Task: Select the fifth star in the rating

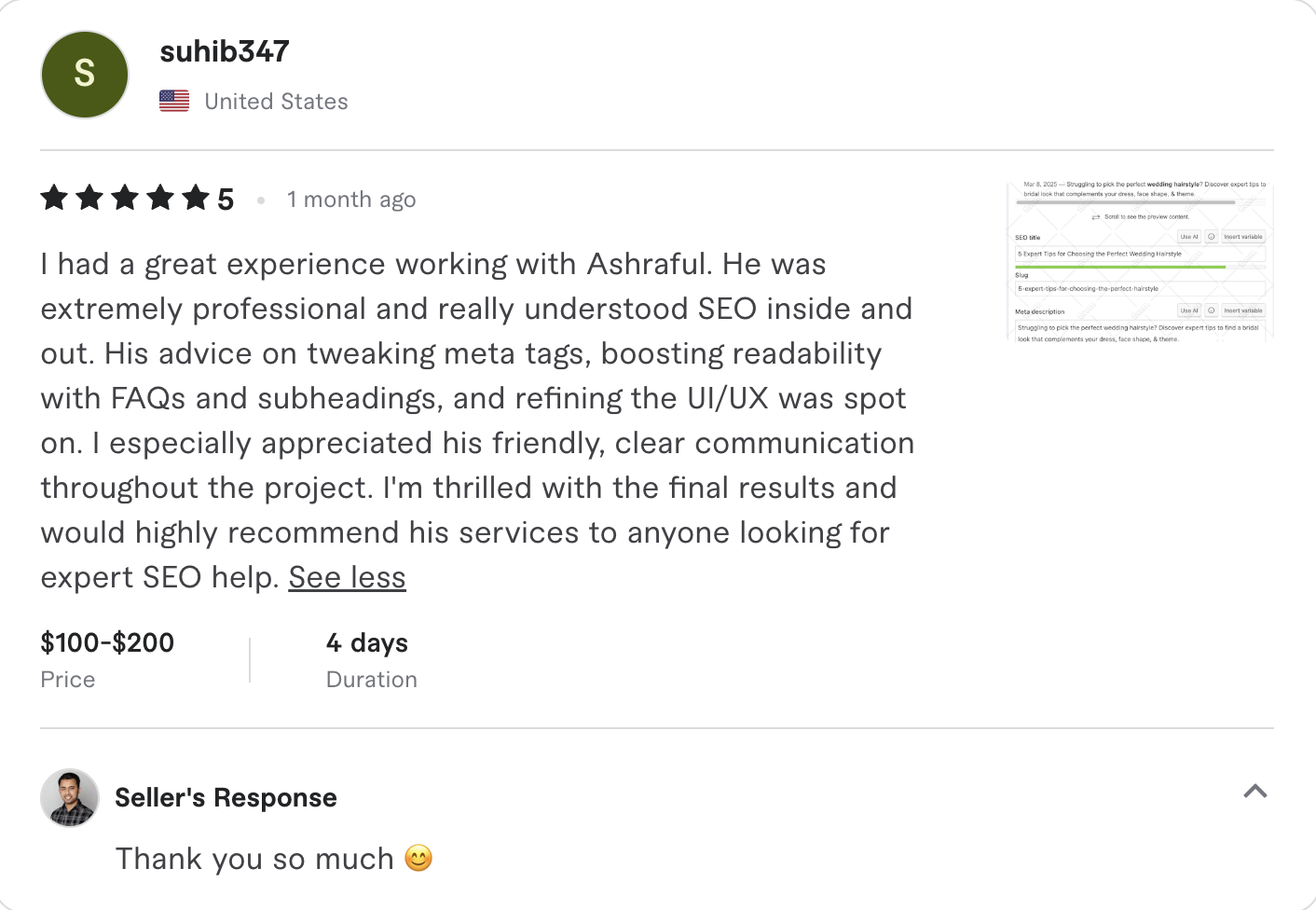Action: pyautogui.click(x=196, y=198)
